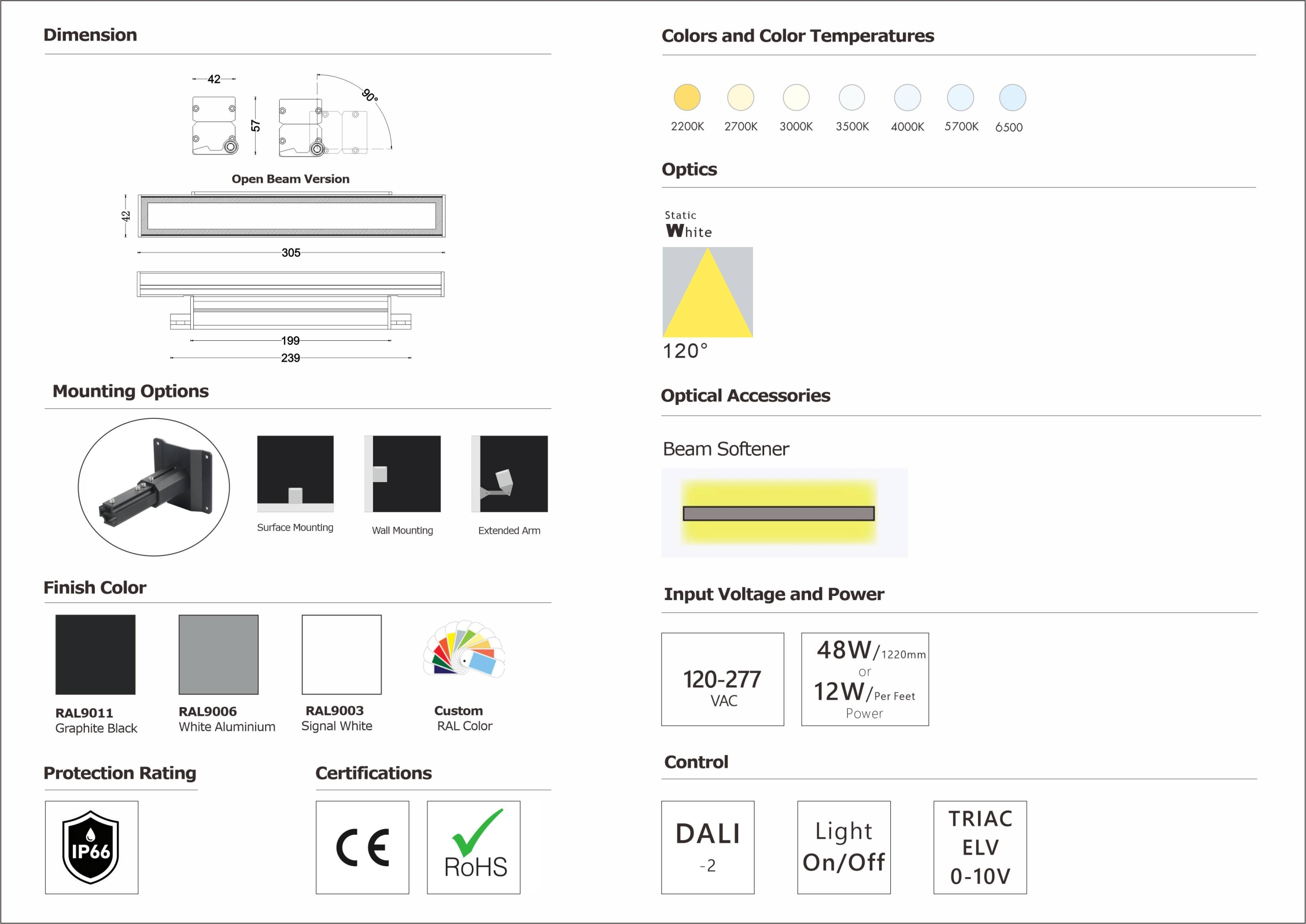Choose the RAL9011 Graphite Black swatch
Screen dimensions: 1306x924
(x=95, y=654)
